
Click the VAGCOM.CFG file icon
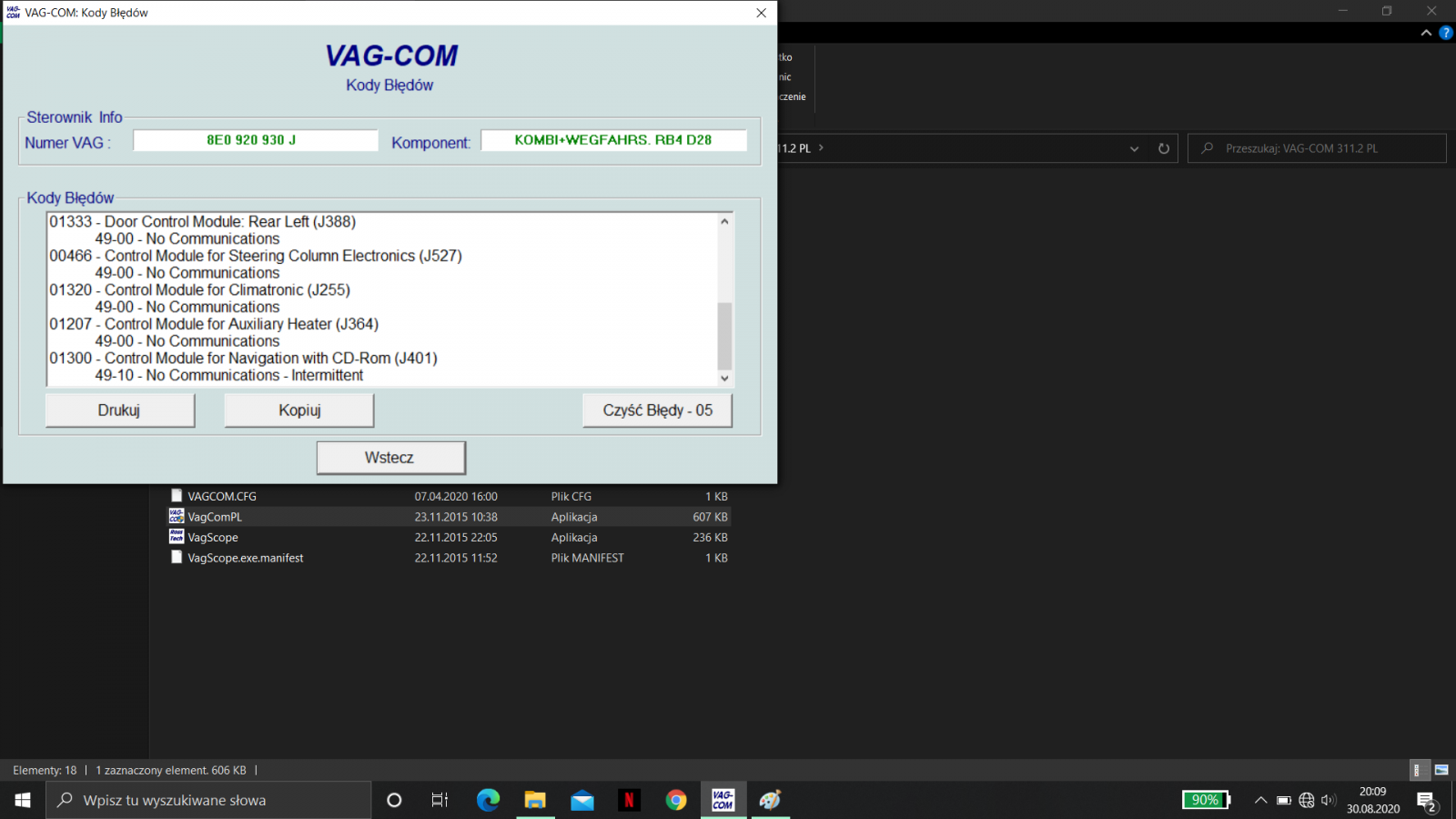[x=177, y=496]
